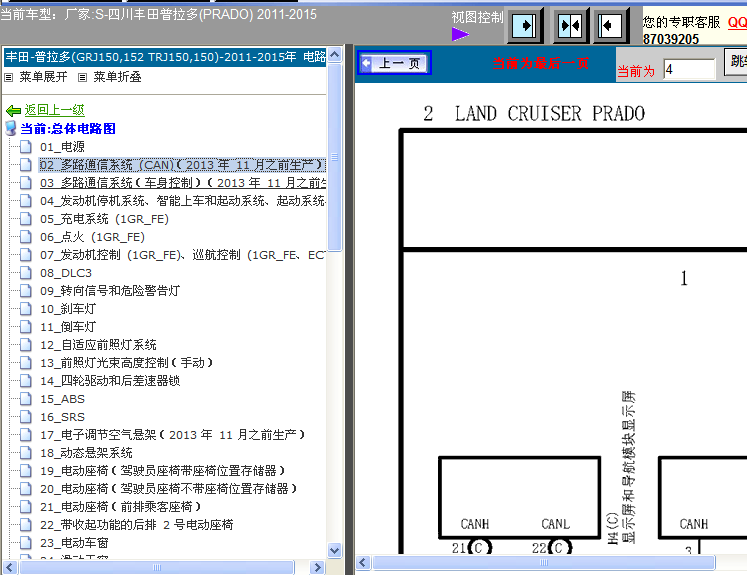Image resolution: width=747 pixels, height=575 pixels.
Task: Click diagram pane horizontal scroll left arrow
Action: [363, 563]
